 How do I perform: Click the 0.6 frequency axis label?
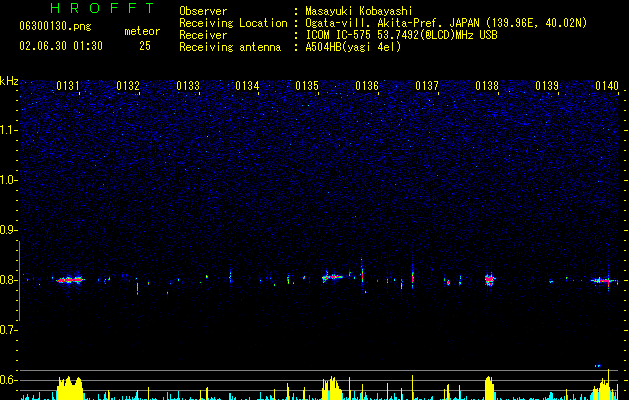tap(8, 380)
